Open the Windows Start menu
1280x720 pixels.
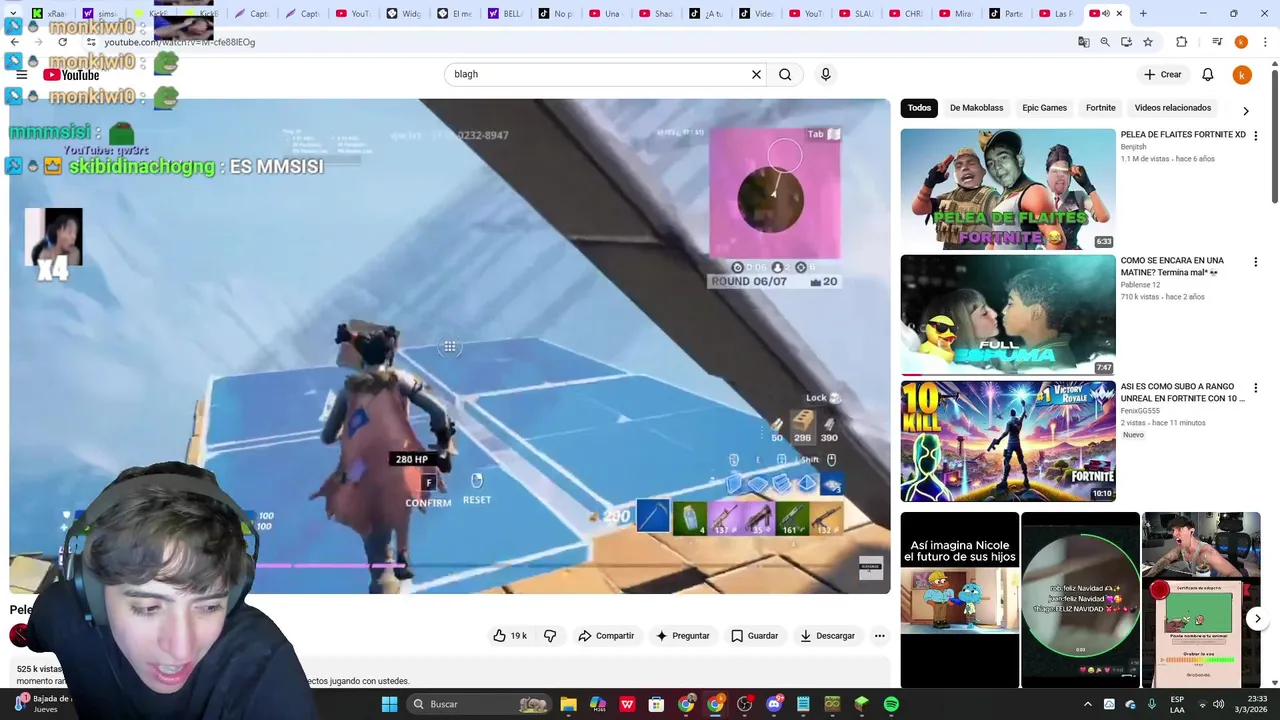click(389, 704)
